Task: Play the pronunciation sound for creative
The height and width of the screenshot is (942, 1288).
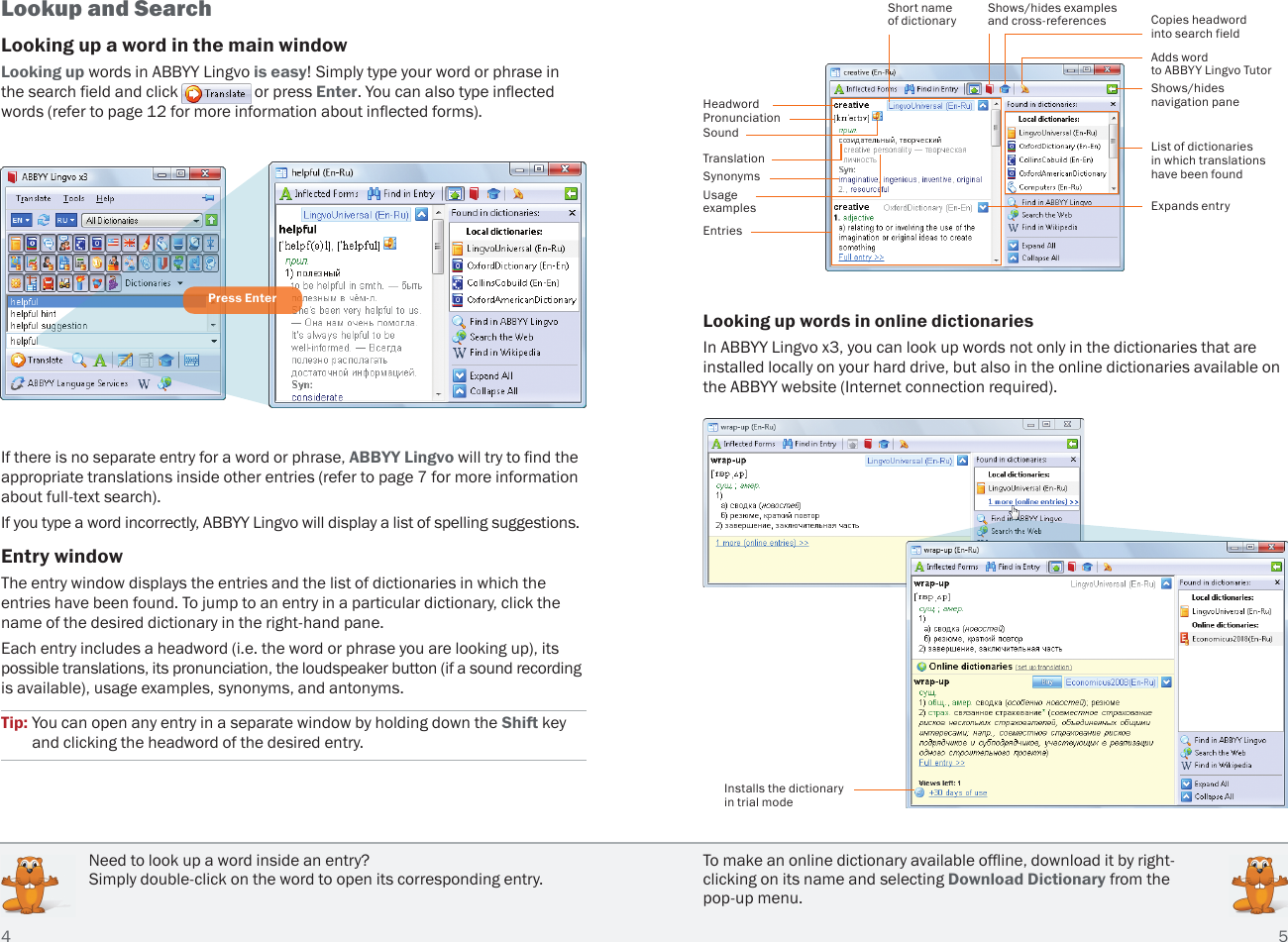Action: tap(877, 117)
